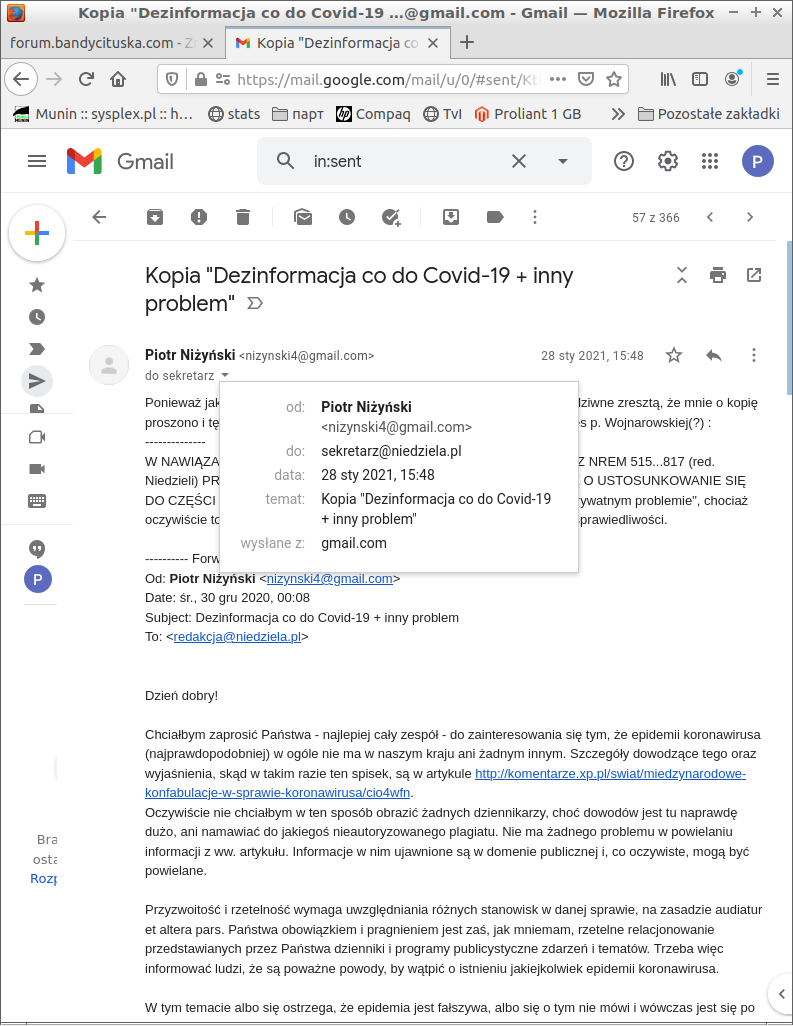Open the Starred folder in the sidebar
Image resolution: width=793 pixels, height=1026 pixels.
pos(37,285)
